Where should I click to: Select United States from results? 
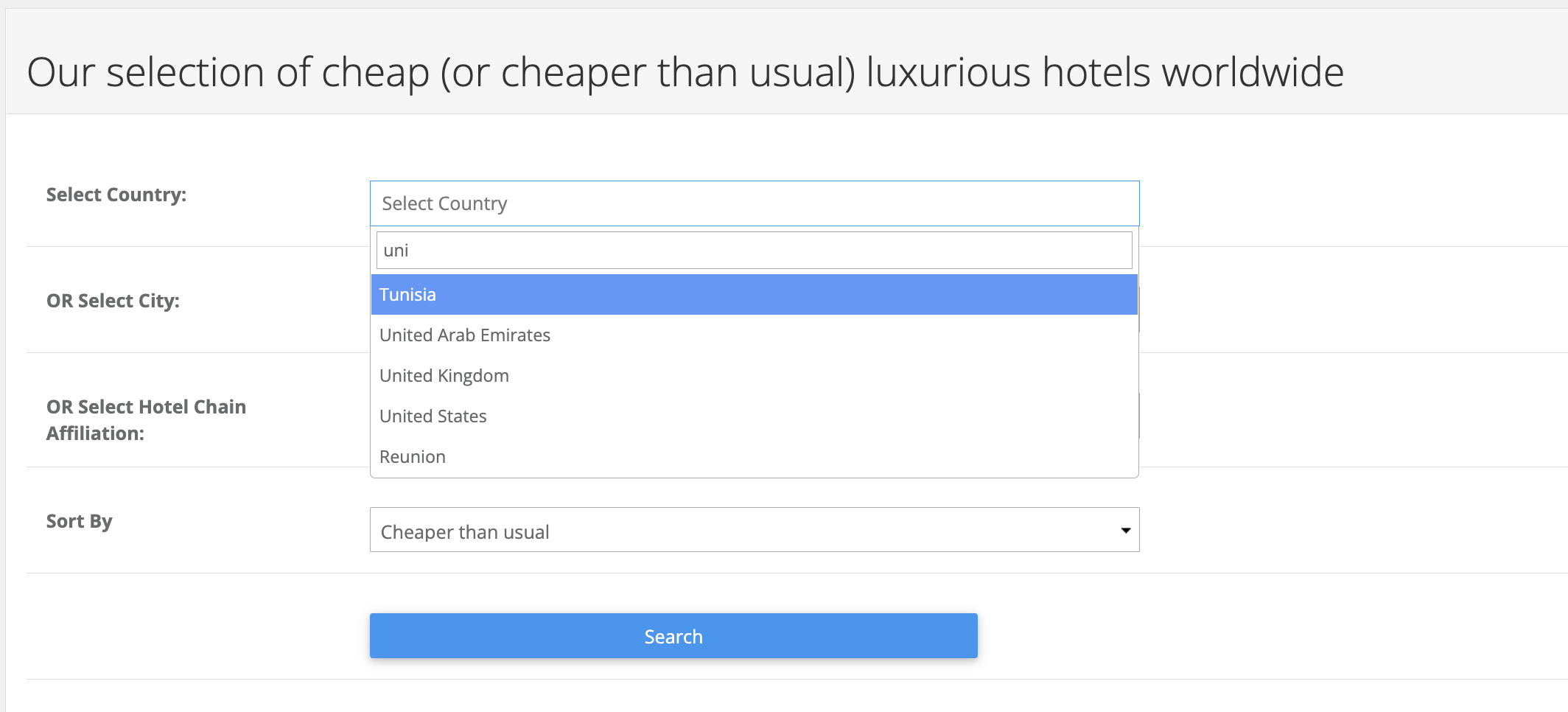coord(433,416)
